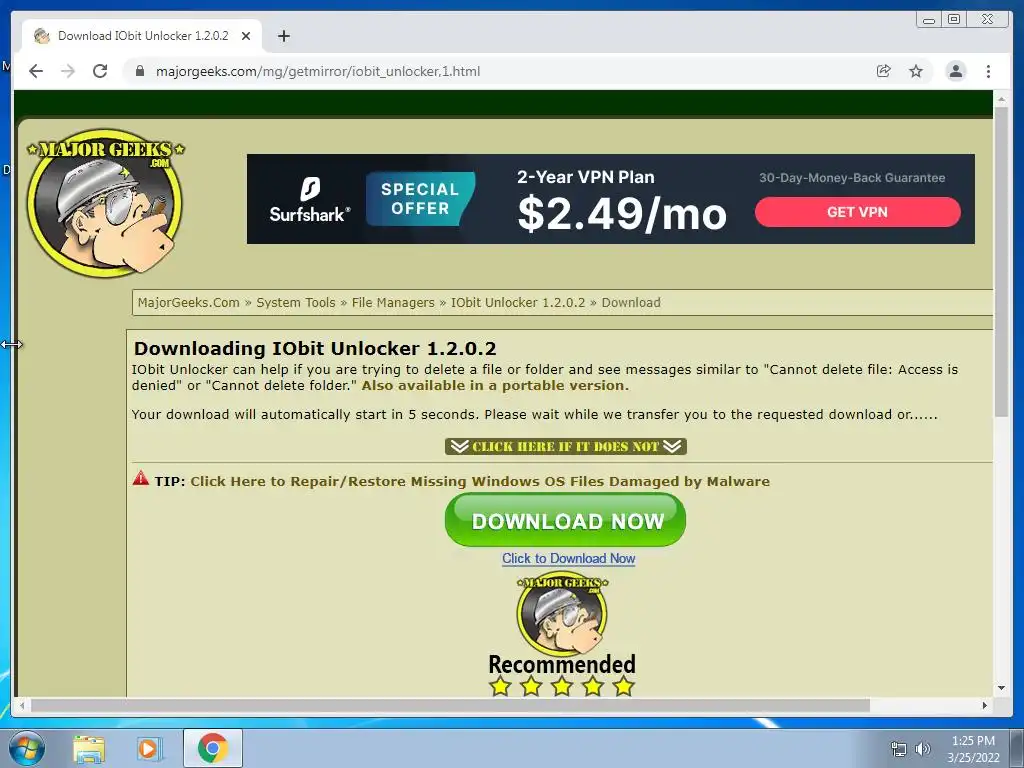Click the Show desktop button at taskbar end
This screenshot has width=1024, height=768.
(1017, 748)
